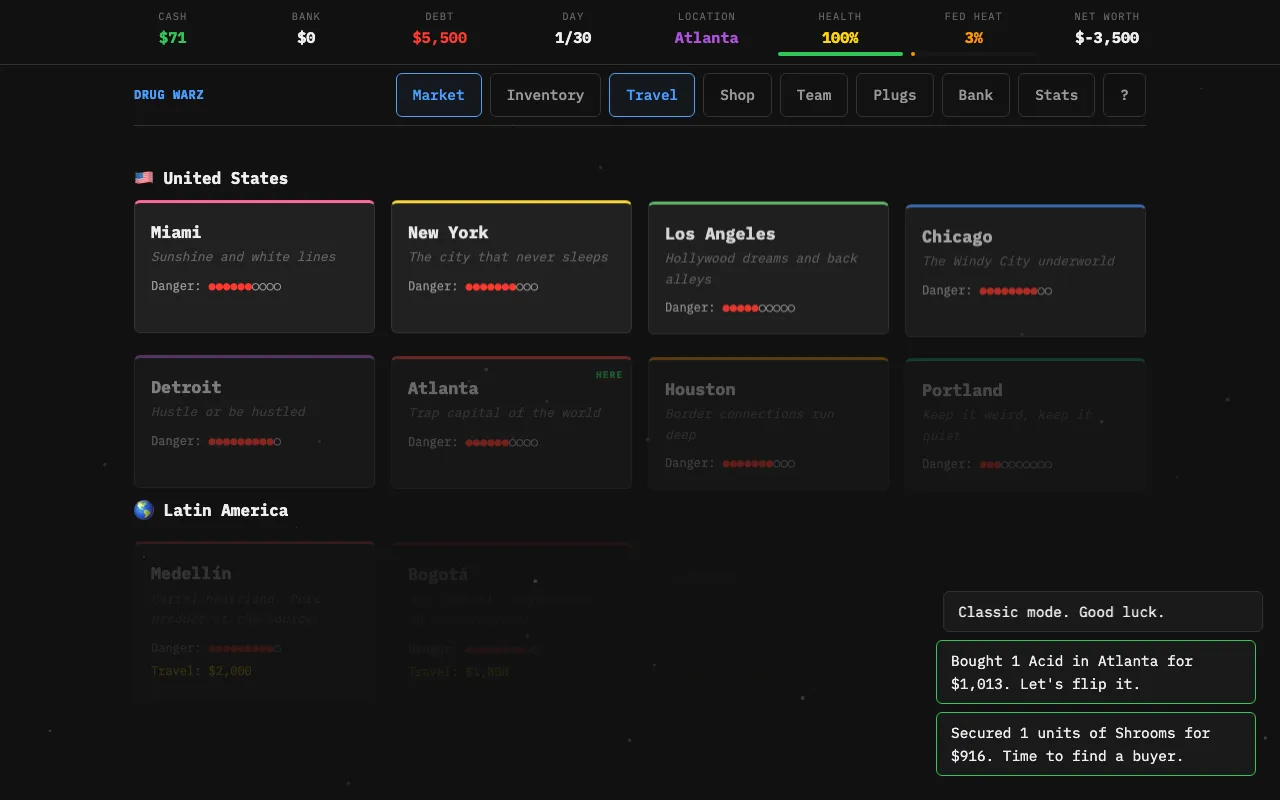The image size is (1280, 800).
Task: Select the Bogotá destination card
Action: point(511,622)
